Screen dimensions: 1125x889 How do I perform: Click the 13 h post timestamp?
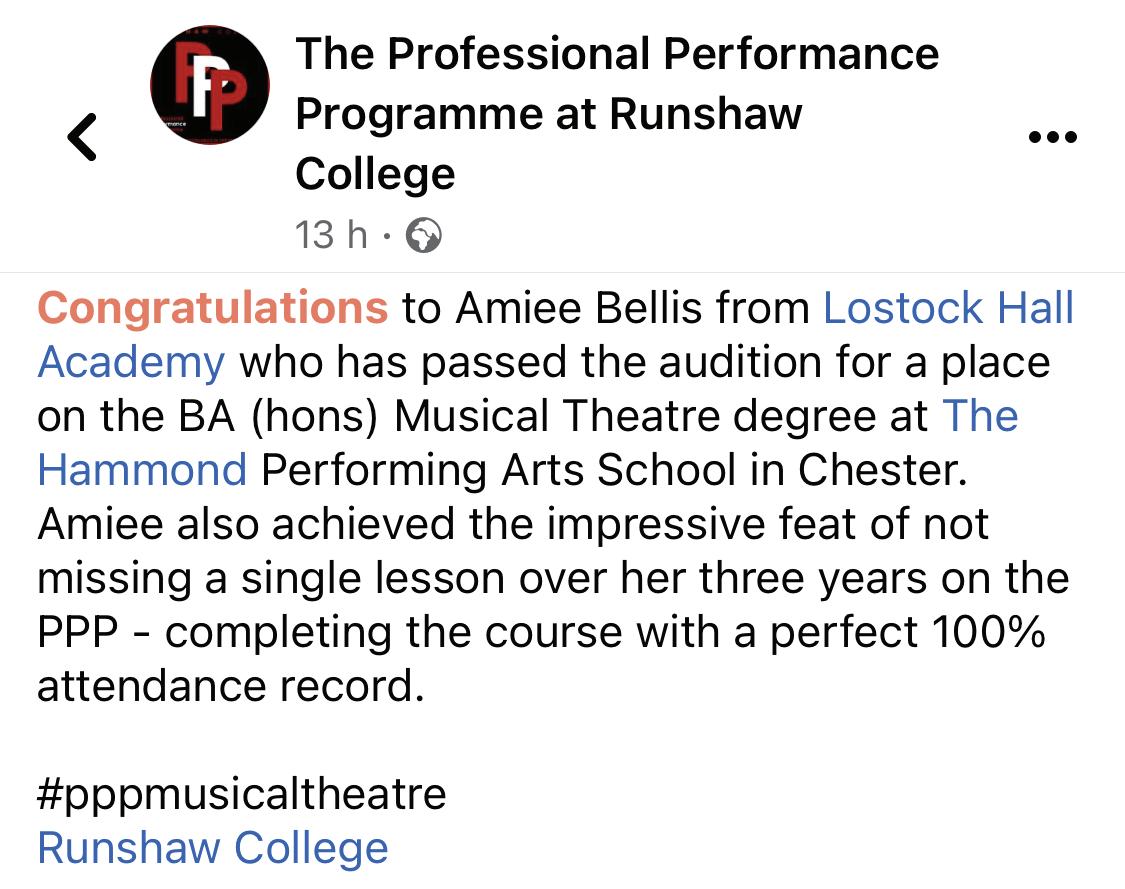coord(331,236)
